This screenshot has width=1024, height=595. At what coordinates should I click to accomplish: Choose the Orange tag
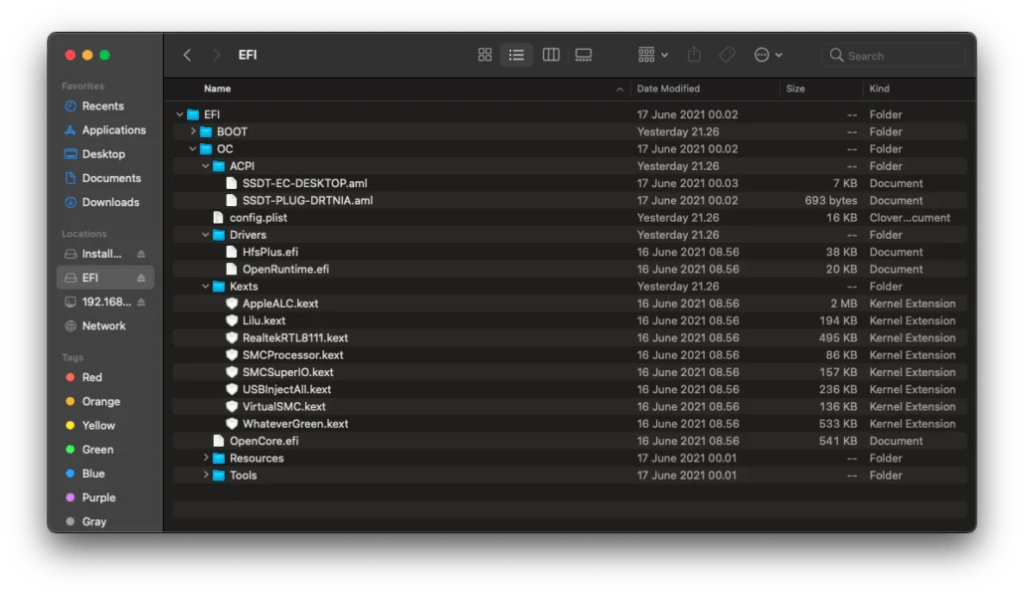click(x=92, y=402)
